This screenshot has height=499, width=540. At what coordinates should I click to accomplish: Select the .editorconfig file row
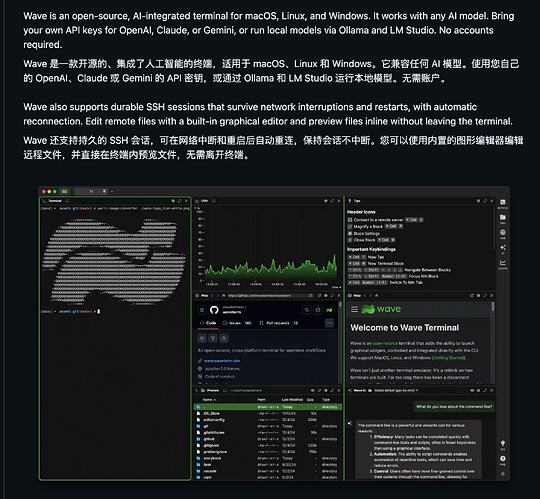(x=268, y=420)
